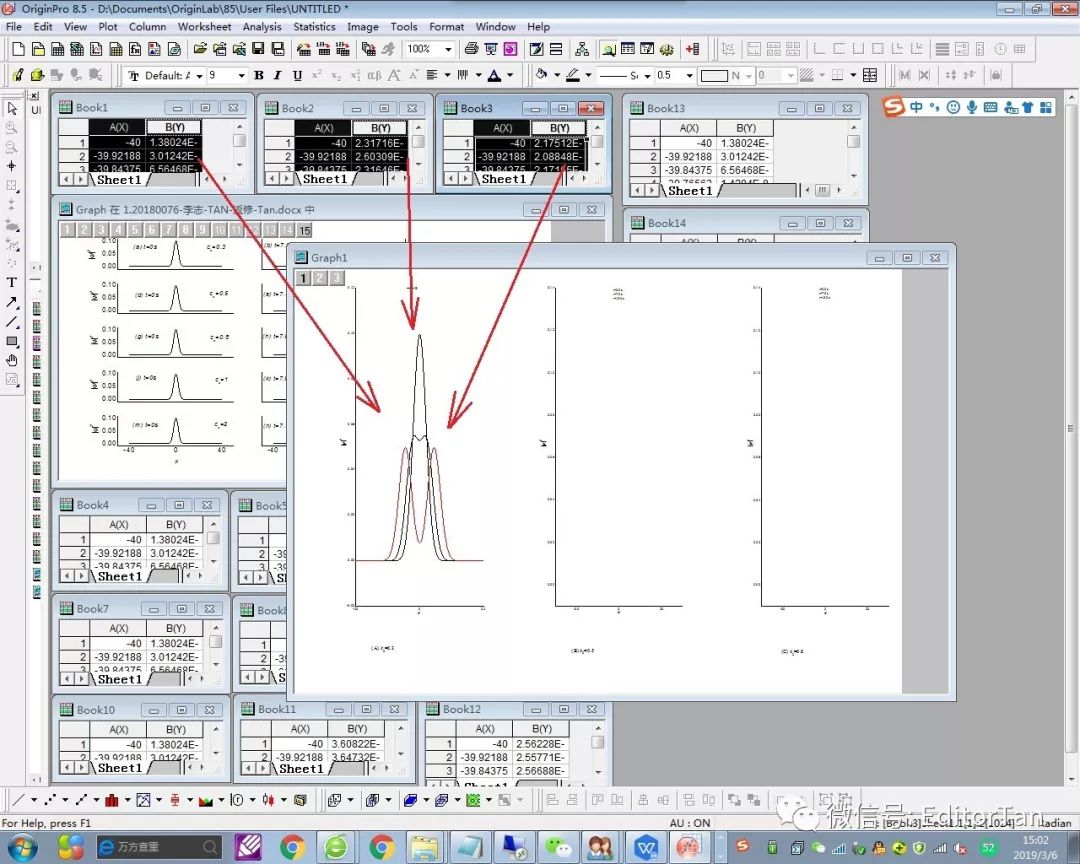
Task: Click the Sheet1 tab in Book1
Action: 119,180
